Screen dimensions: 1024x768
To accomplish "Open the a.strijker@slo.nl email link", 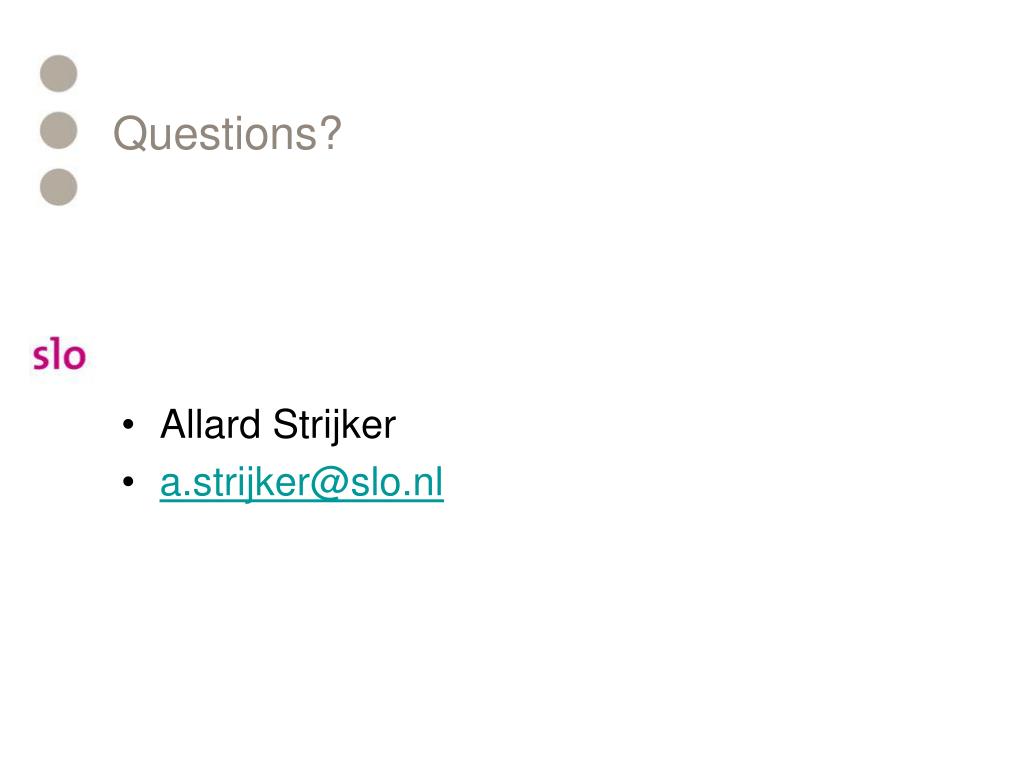I will point(302,483).
